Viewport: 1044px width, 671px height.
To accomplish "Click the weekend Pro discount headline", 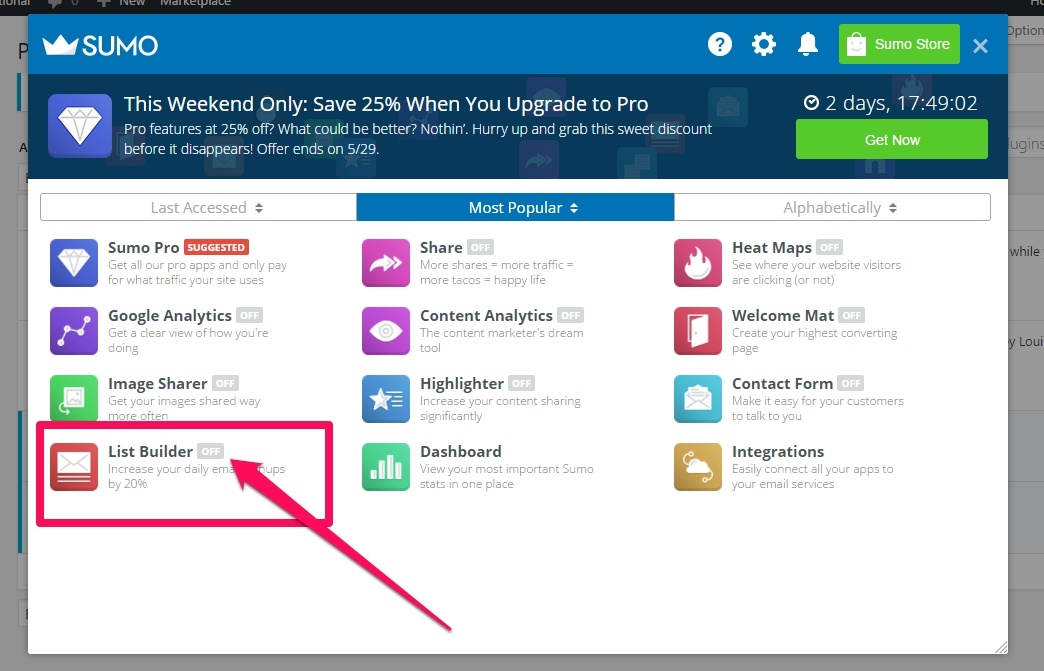I will click(386, 104).
